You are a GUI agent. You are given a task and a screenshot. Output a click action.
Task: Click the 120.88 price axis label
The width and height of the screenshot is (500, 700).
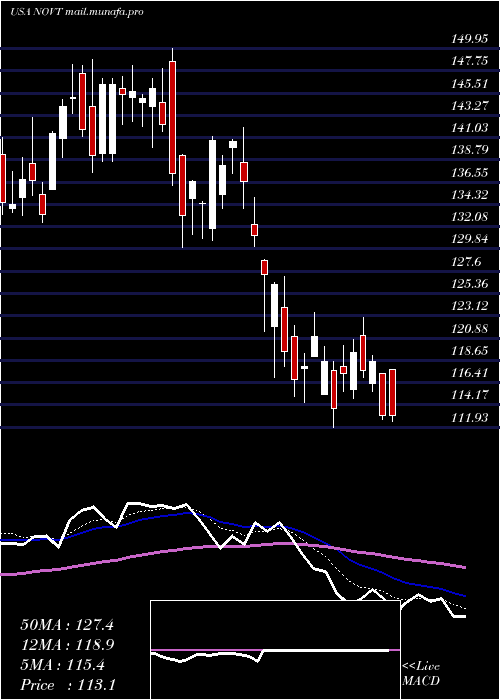pyautogui.click(x=469, y=328)
